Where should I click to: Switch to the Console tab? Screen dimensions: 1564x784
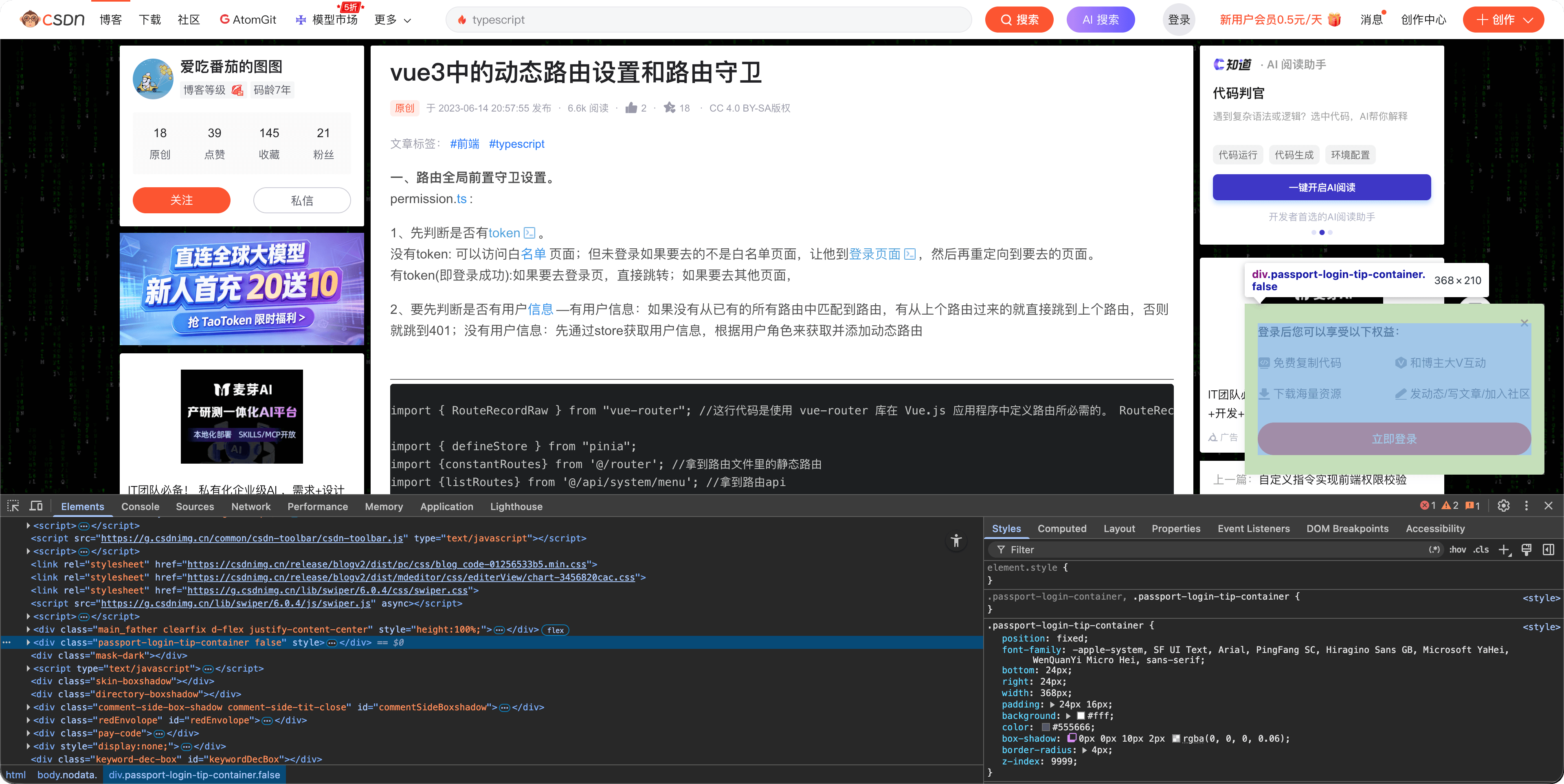pyautogui.click(x=140, y=507)
